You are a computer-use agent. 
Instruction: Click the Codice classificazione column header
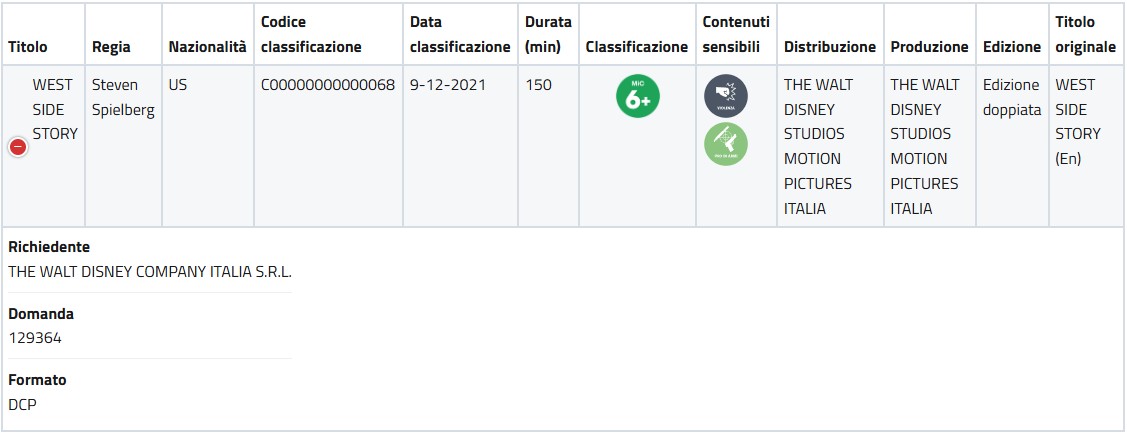point(311,34)
